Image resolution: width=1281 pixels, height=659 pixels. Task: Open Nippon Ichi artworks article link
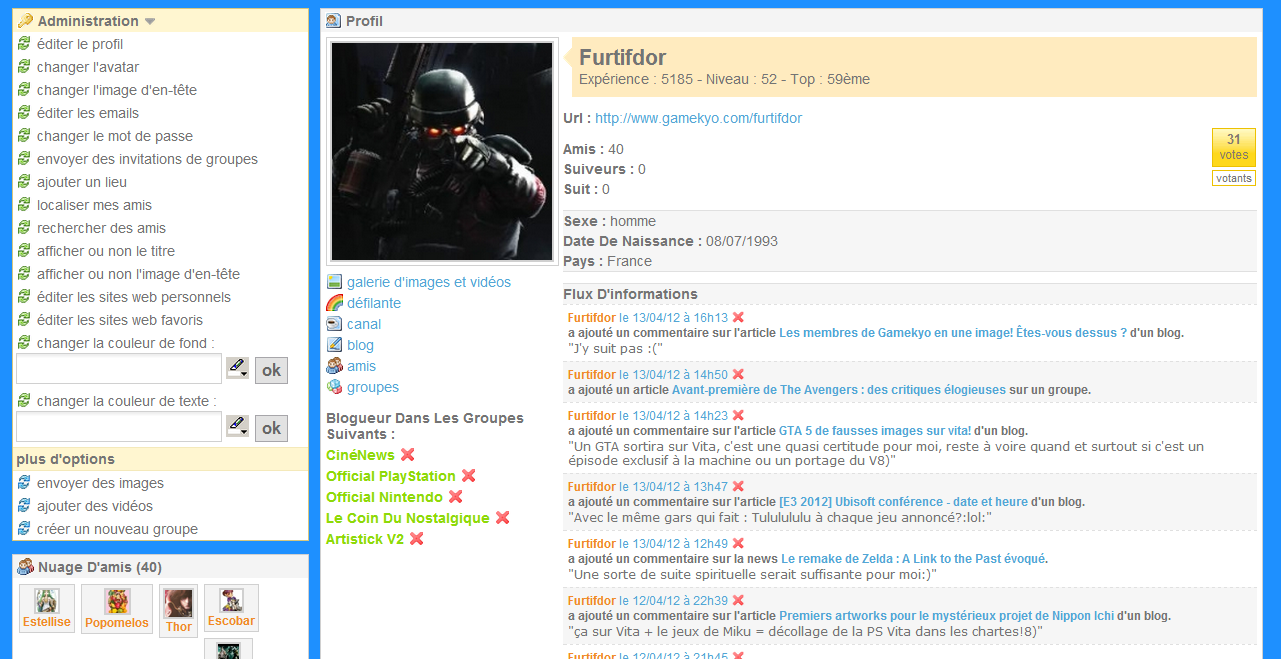pos(946,616)
